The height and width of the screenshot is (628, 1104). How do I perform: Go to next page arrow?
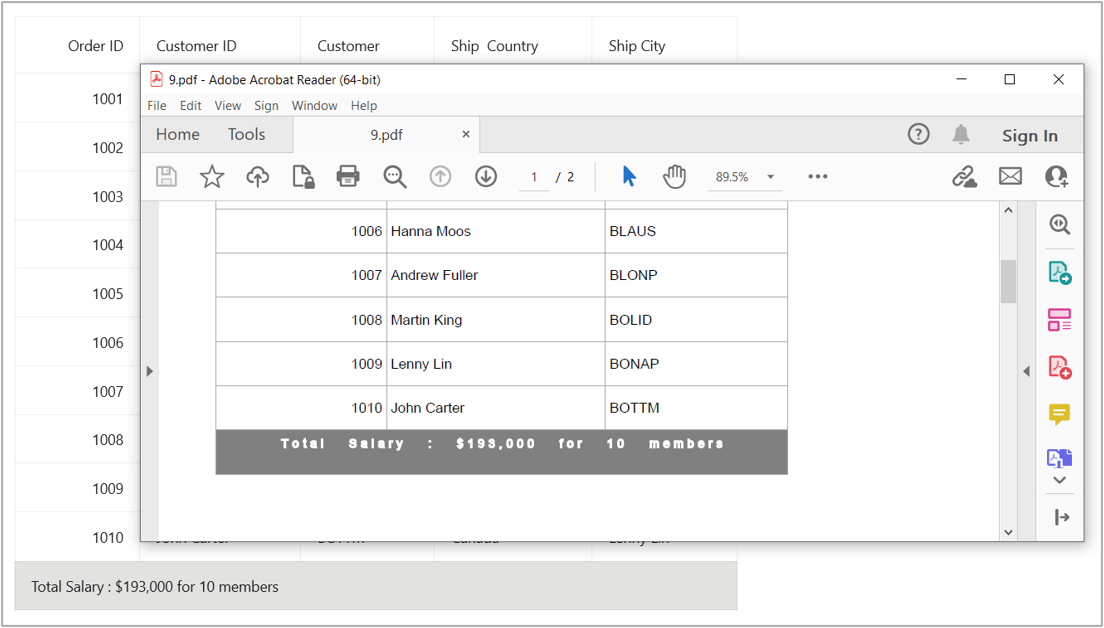[x=486, y=177]
